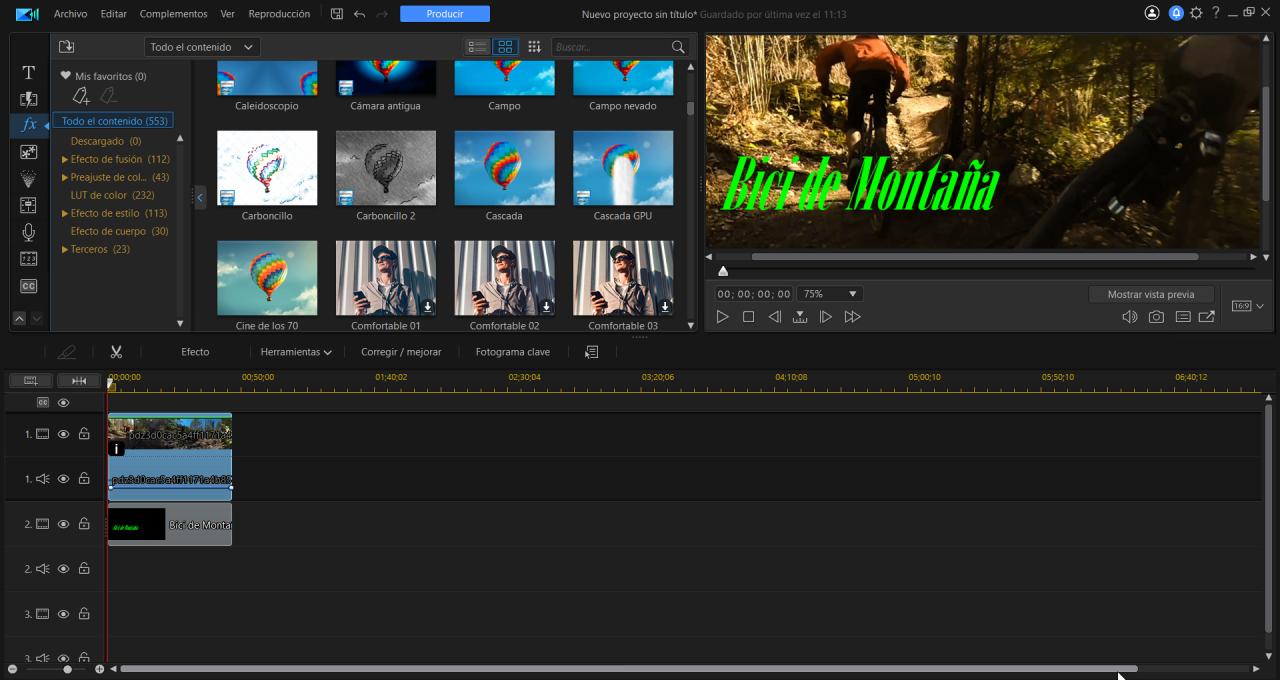Viewport: 1280px width, 680px height.
Task: Click the Undo arrow in the top bar
Action: 360,14
